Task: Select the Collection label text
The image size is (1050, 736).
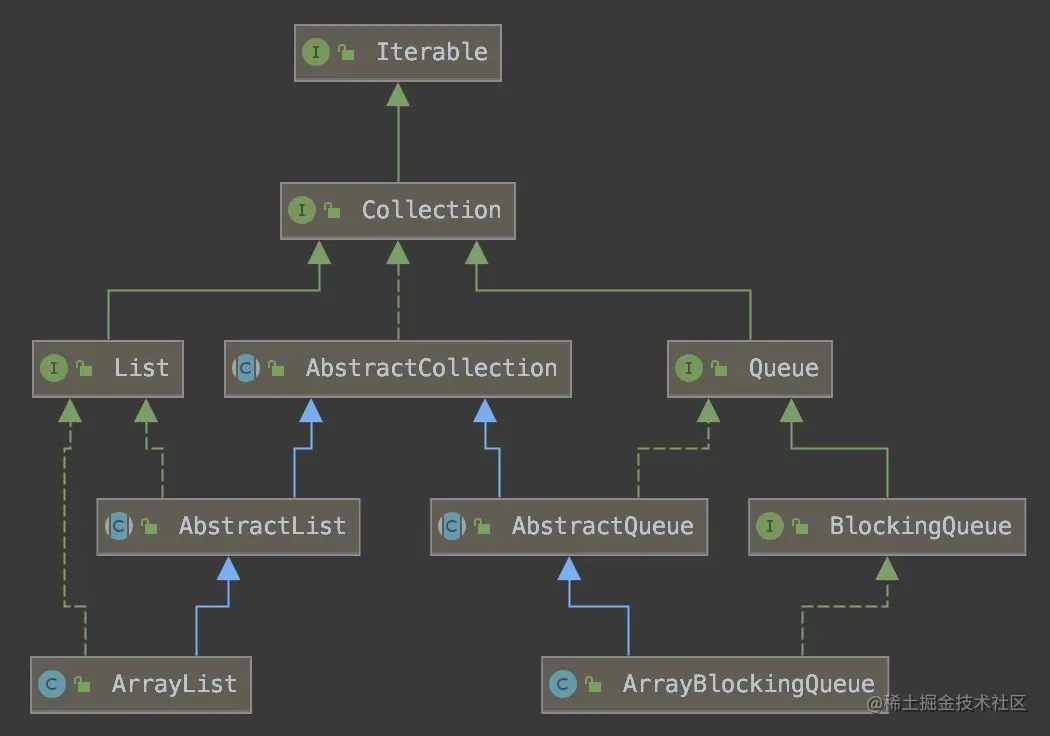Action: click(431, 210)
